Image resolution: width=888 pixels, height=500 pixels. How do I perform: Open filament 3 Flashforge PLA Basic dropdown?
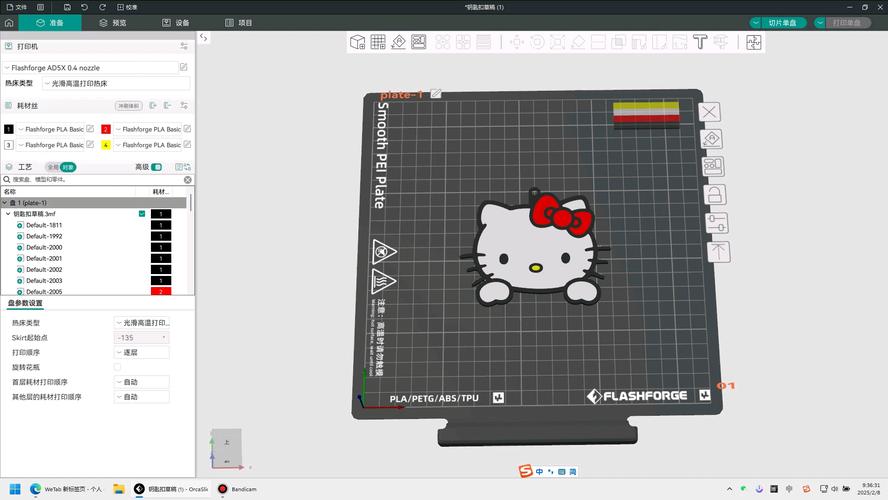(x=50, y=145)
